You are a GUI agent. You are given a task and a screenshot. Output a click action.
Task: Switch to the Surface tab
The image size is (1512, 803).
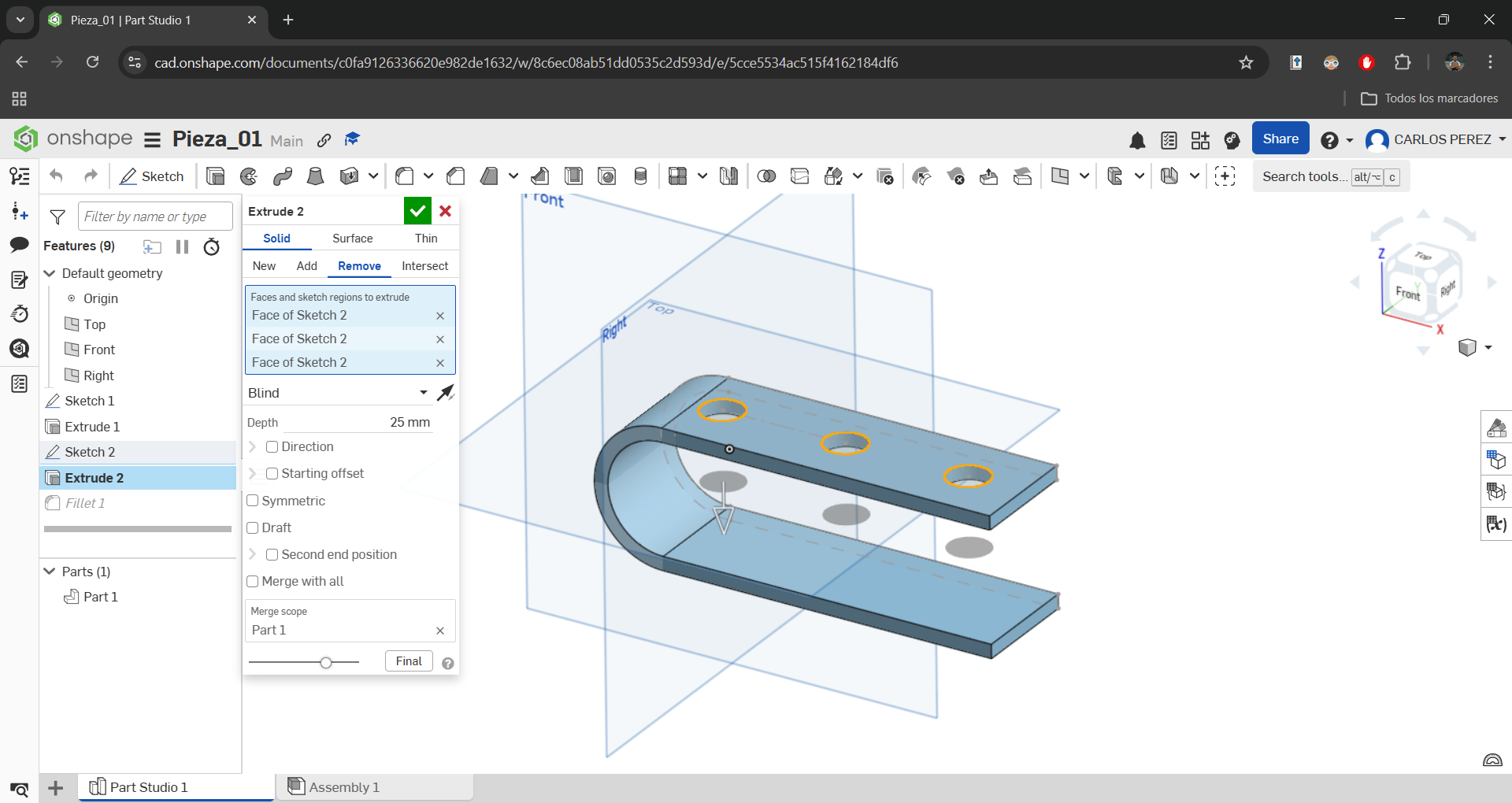click(352, 238)
